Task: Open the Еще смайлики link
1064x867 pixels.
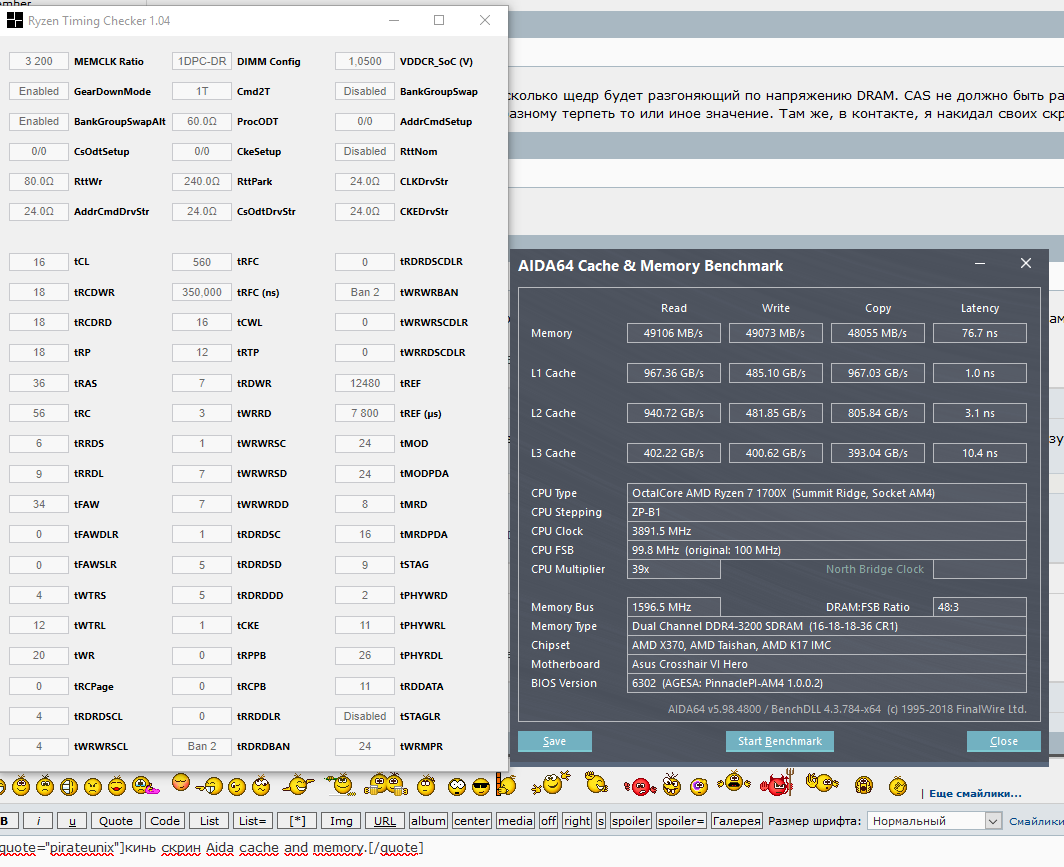Action: [x=974, y=793]
